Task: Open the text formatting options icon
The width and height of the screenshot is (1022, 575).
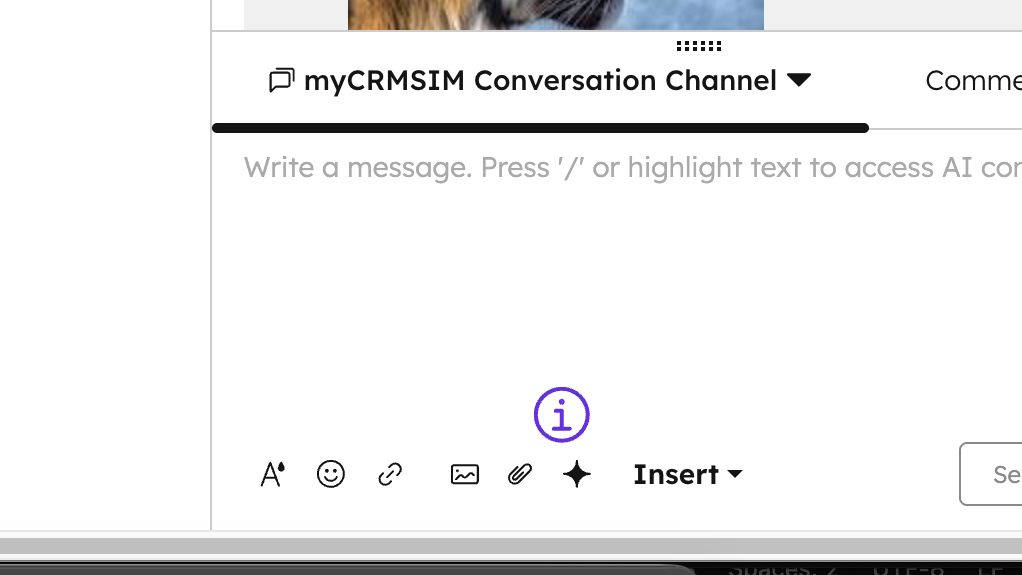Action: pos(272,474)
